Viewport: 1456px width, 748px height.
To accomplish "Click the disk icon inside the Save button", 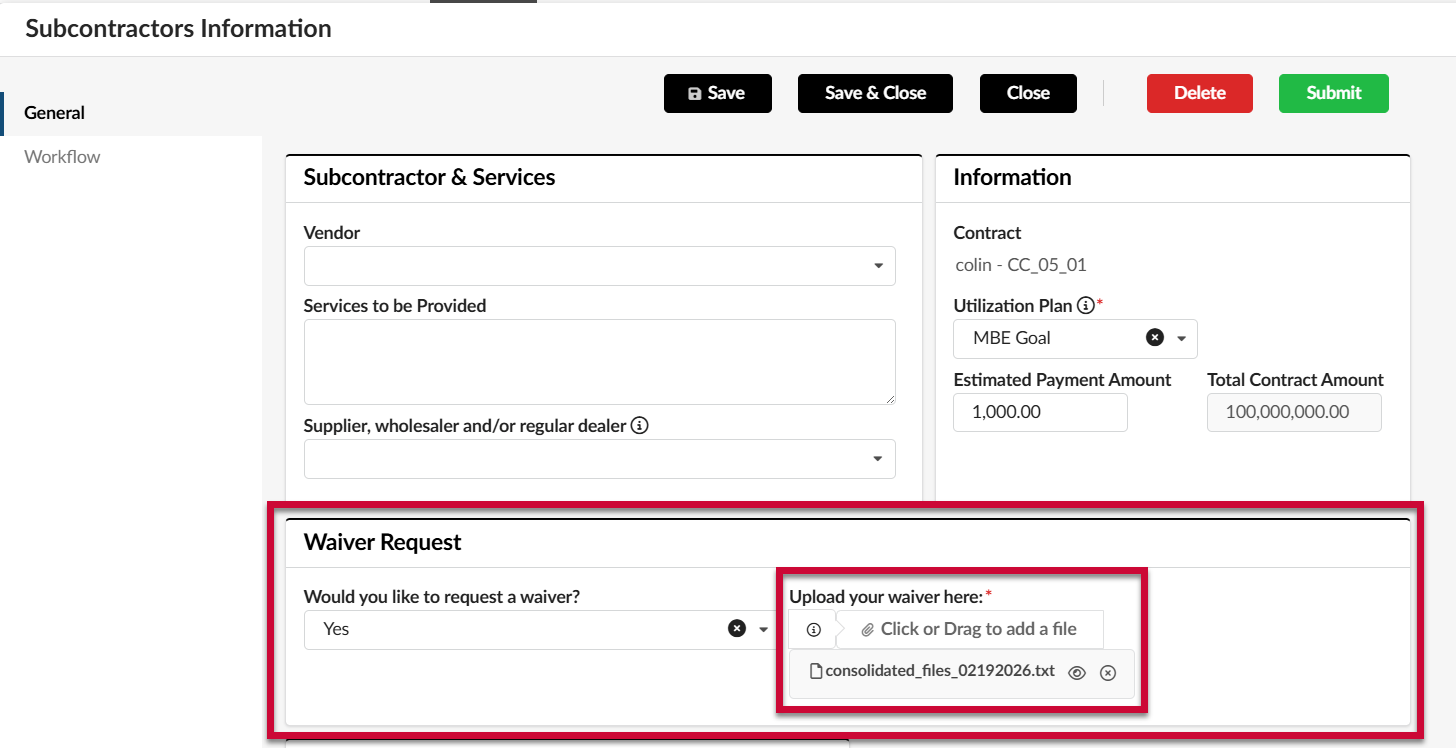I will (x=695, y=93).
